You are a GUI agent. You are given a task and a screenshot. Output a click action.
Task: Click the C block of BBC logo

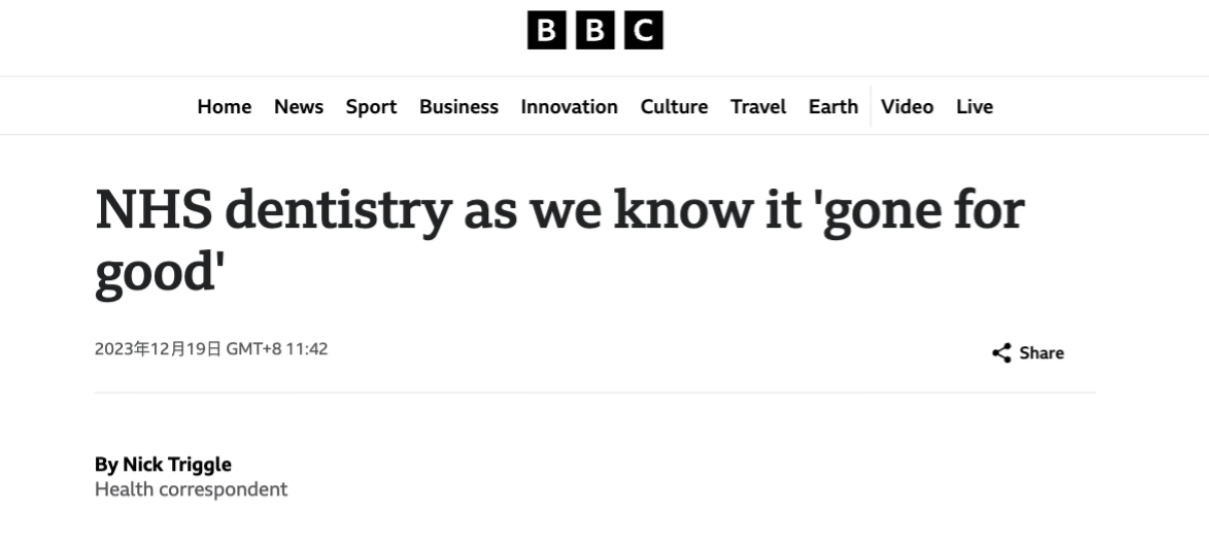click(x=644, y=31)
